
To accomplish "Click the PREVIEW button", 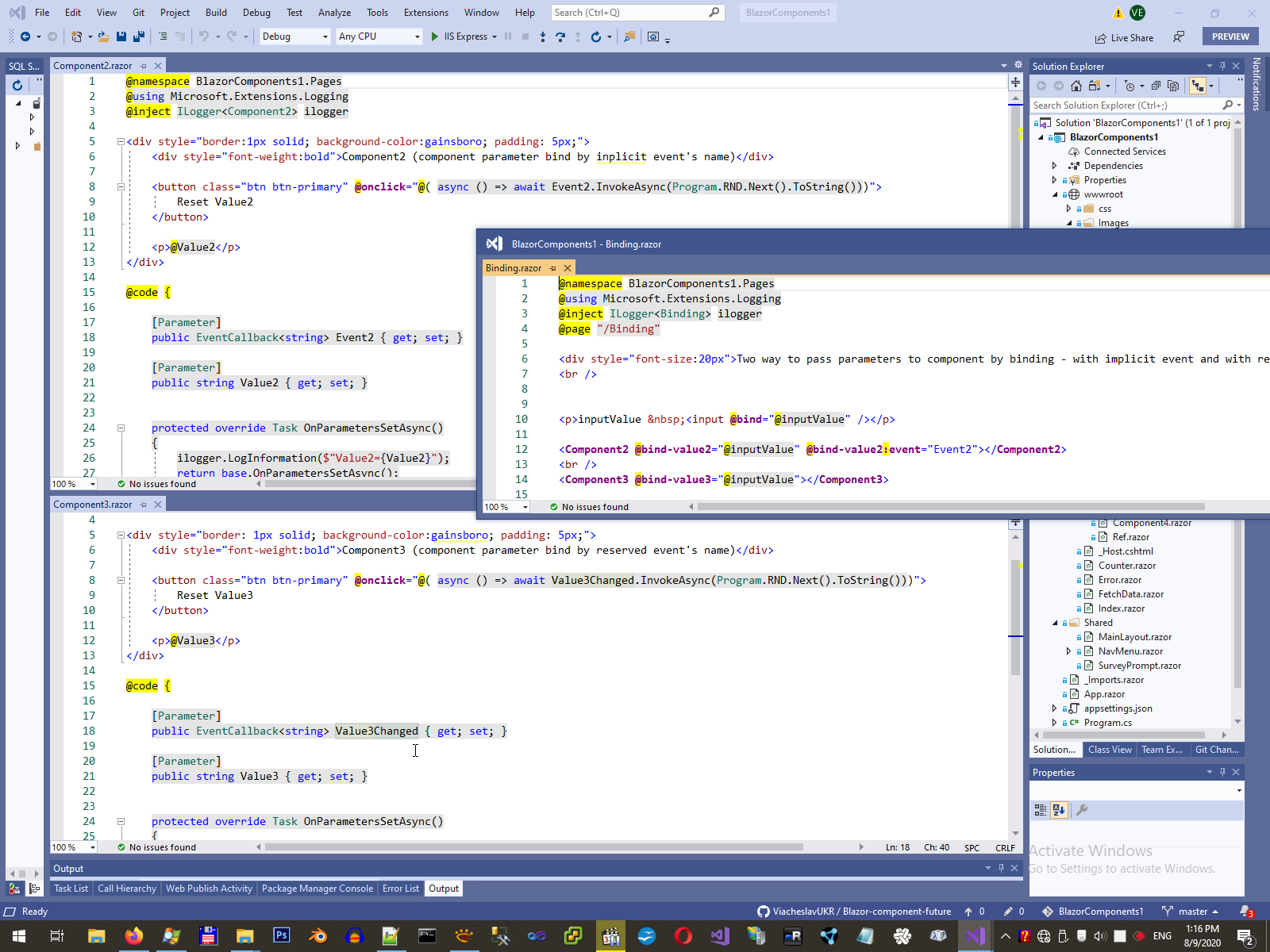I will 1230,36.
